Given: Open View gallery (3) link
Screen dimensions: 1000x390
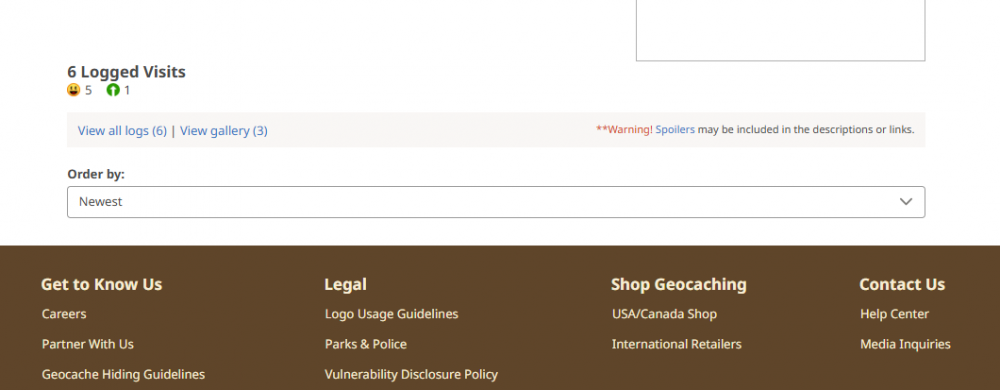Looking at the screenshot, I should [x=224, y=131].
